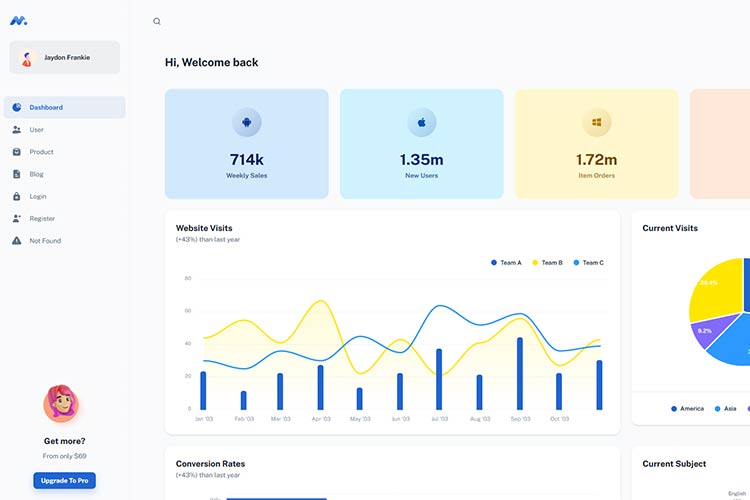Go to the Login page in sidebar
This screenshot has height=500, width=750.
[38, 196]
